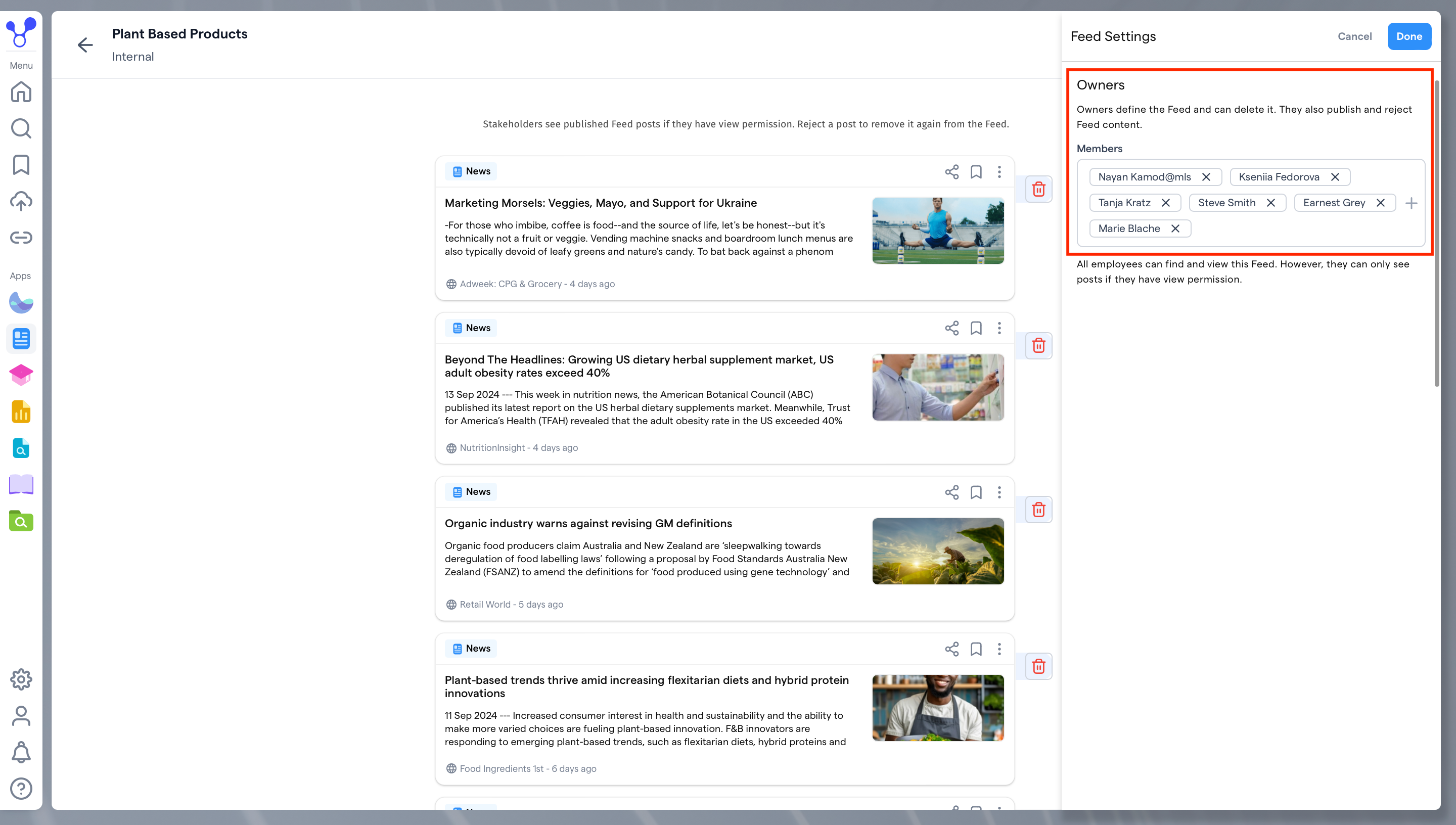The height and width of the screenshot is (825, 1456).
Task: Reject the Organic industry warns post with trash icon
Action: [x=1038, y=510]
